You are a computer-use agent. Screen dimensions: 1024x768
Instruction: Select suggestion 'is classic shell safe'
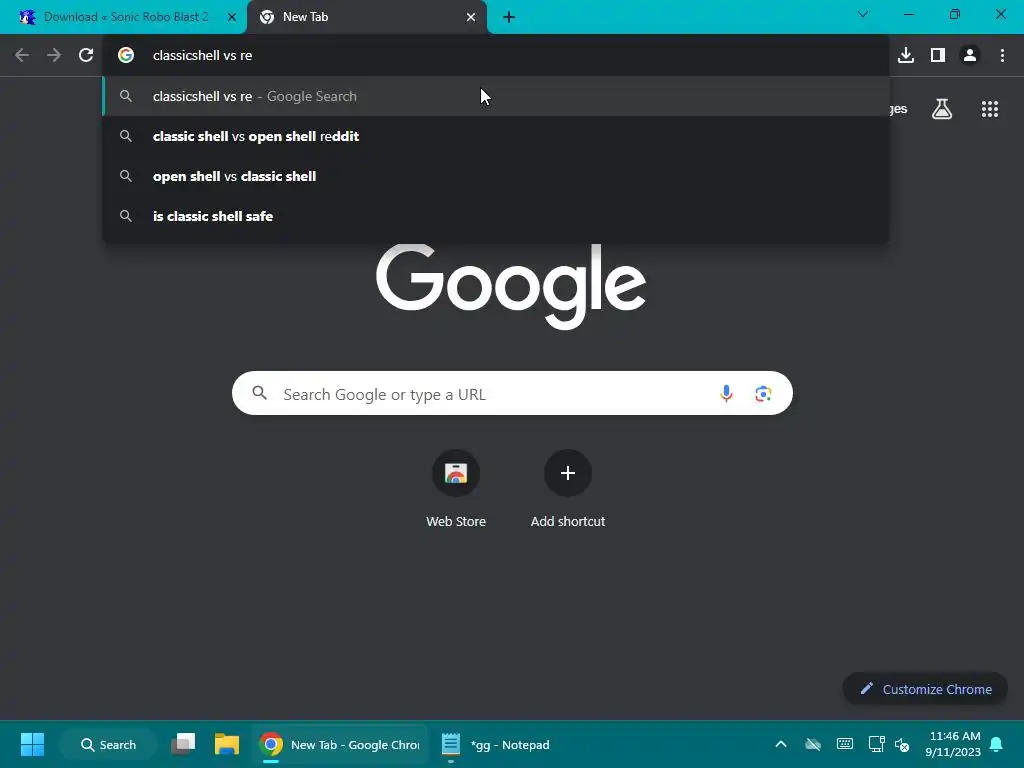496,216
